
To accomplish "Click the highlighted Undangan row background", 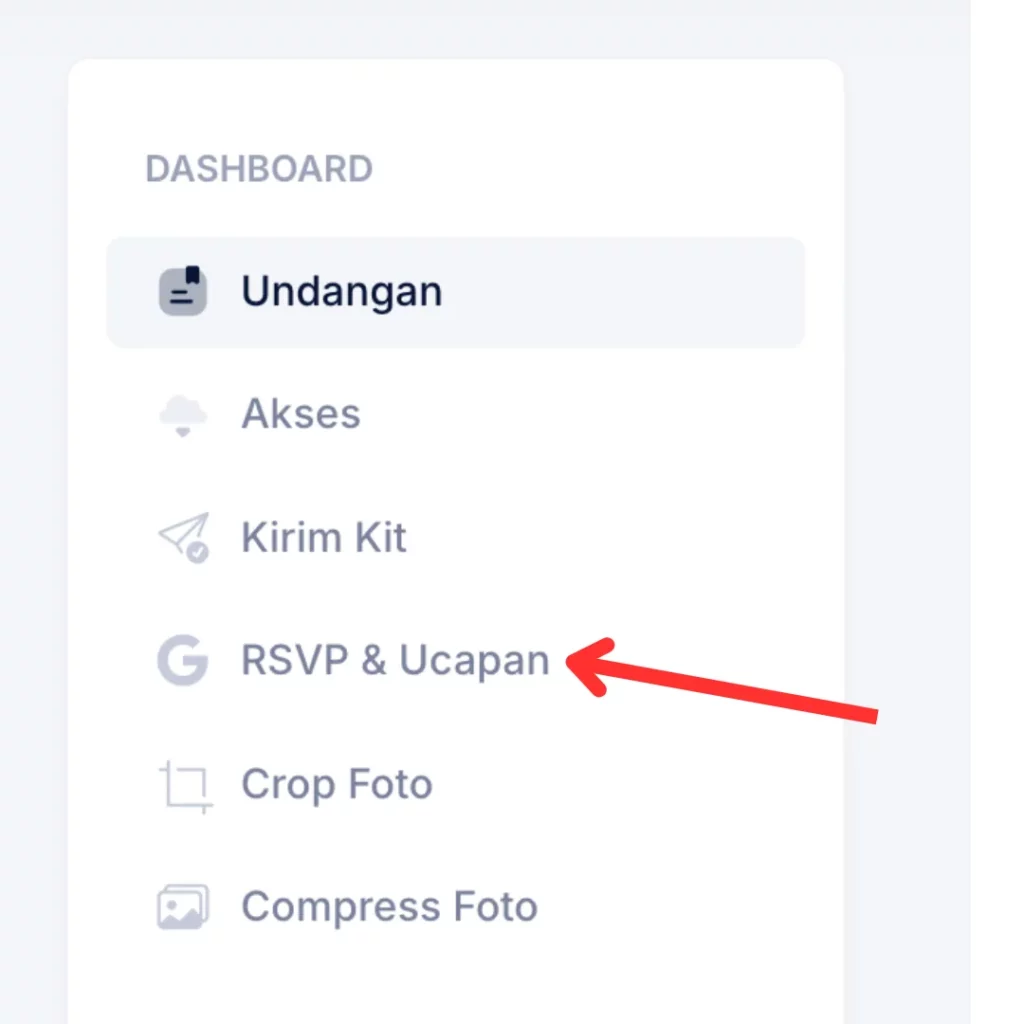I will [x=456, y=293].
